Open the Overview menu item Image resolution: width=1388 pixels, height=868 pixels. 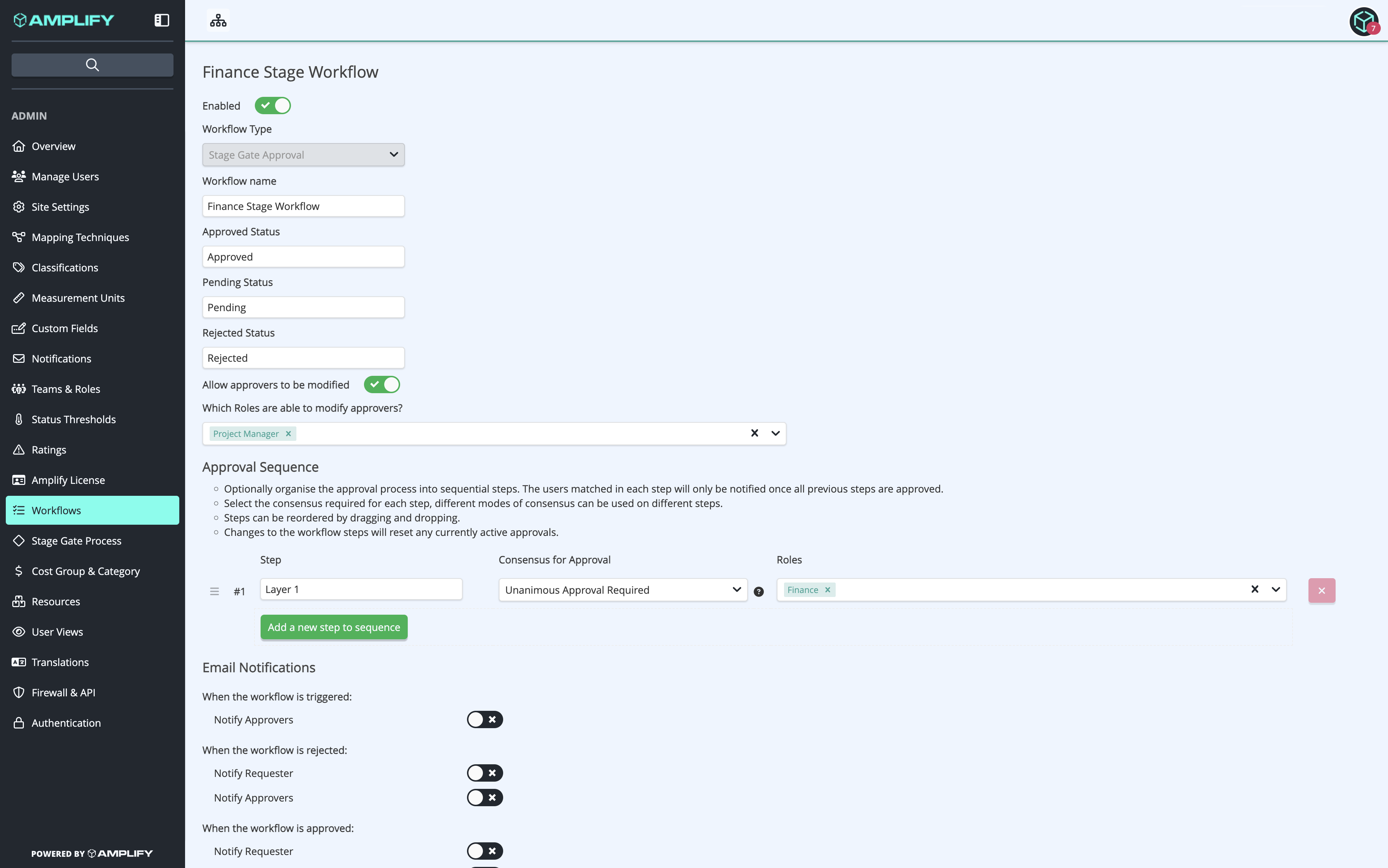click(93, 146)
